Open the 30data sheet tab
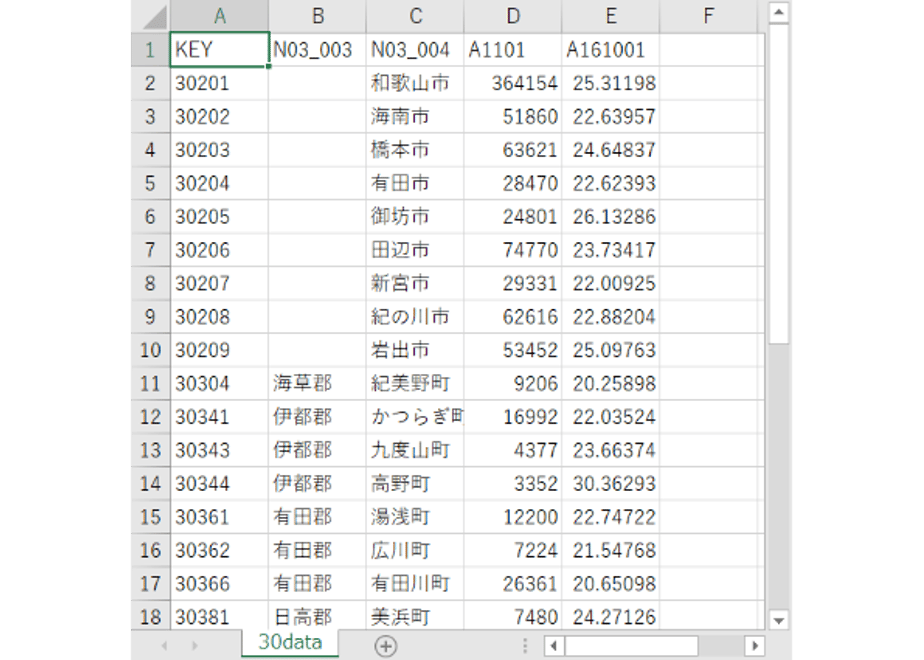This screenshot has width=924, height=660. coord(290,642)
